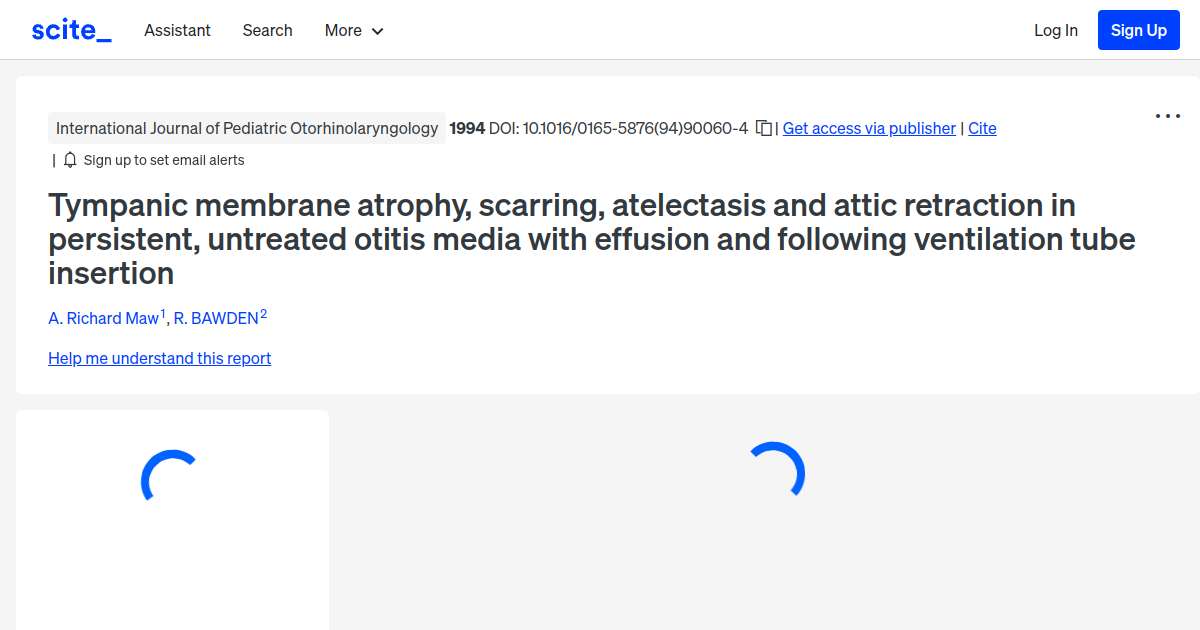This screenshot has height=630, width=1200.
Task: Click the superscript 1 after A. Richard Maw
Action: click(x=161, y=312)
